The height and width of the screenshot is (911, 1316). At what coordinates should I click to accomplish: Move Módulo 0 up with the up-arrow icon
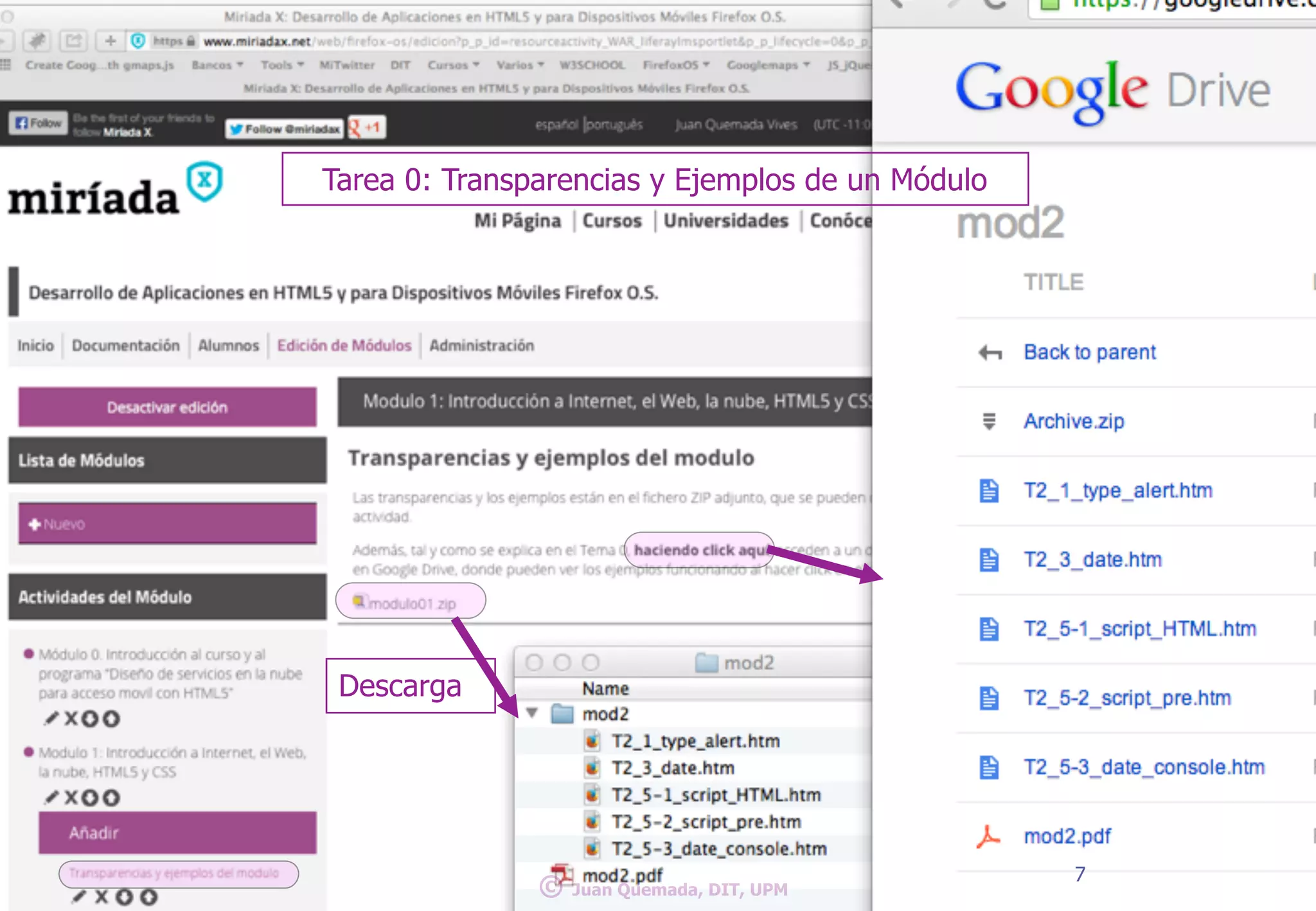(112, 718)
